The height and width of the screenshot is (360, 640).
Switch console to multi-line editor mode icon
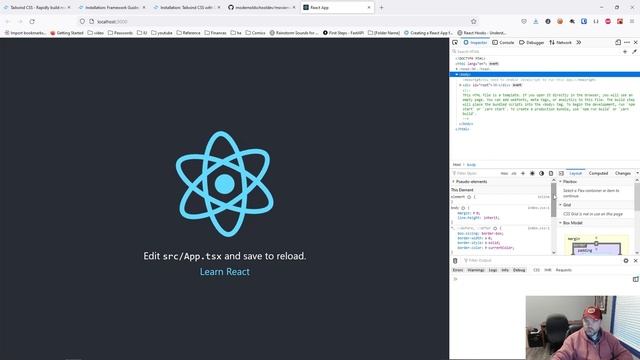[636, 279]
